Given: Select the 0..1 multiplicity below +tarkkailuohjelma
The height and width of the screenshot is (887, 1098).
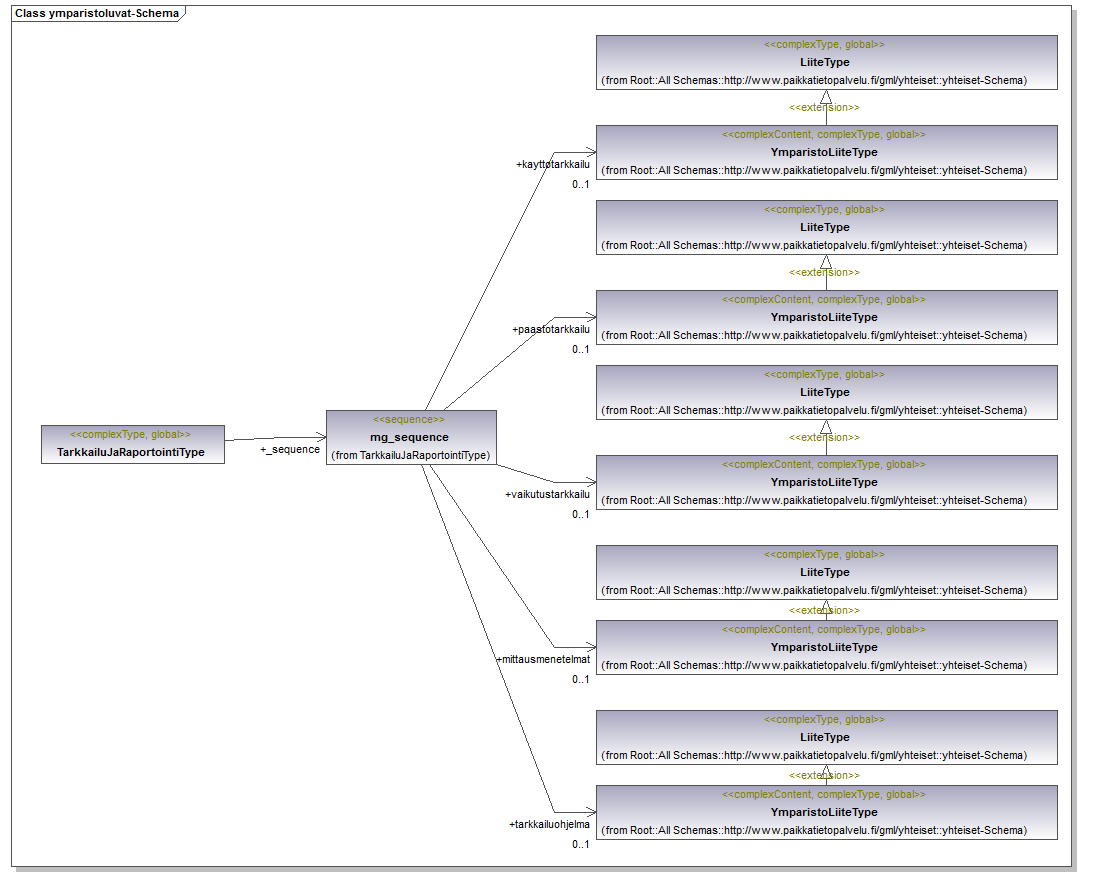Looking at the screenshot, I should pos(581,844).
